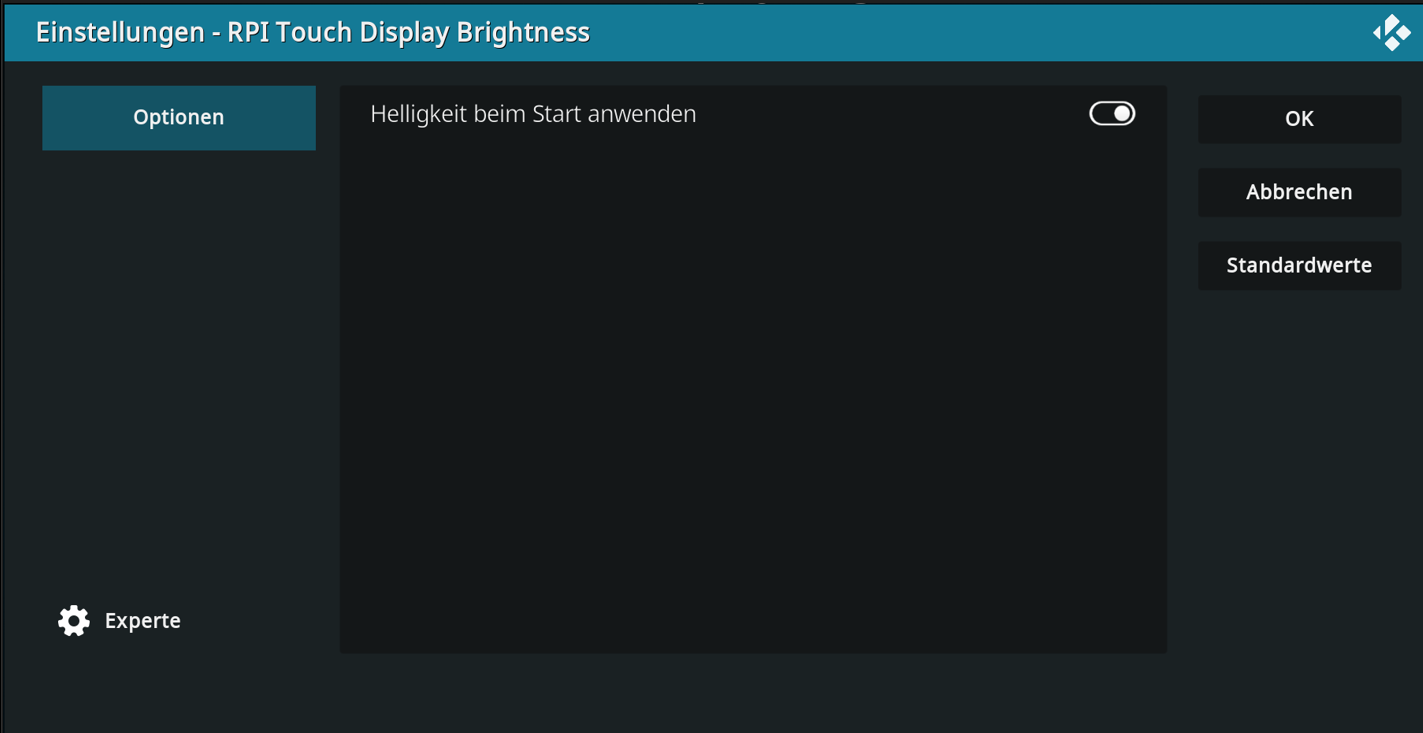Reset settings using the Standardwerte button
The image size is (1423, 733).
tap(1298, 266)
